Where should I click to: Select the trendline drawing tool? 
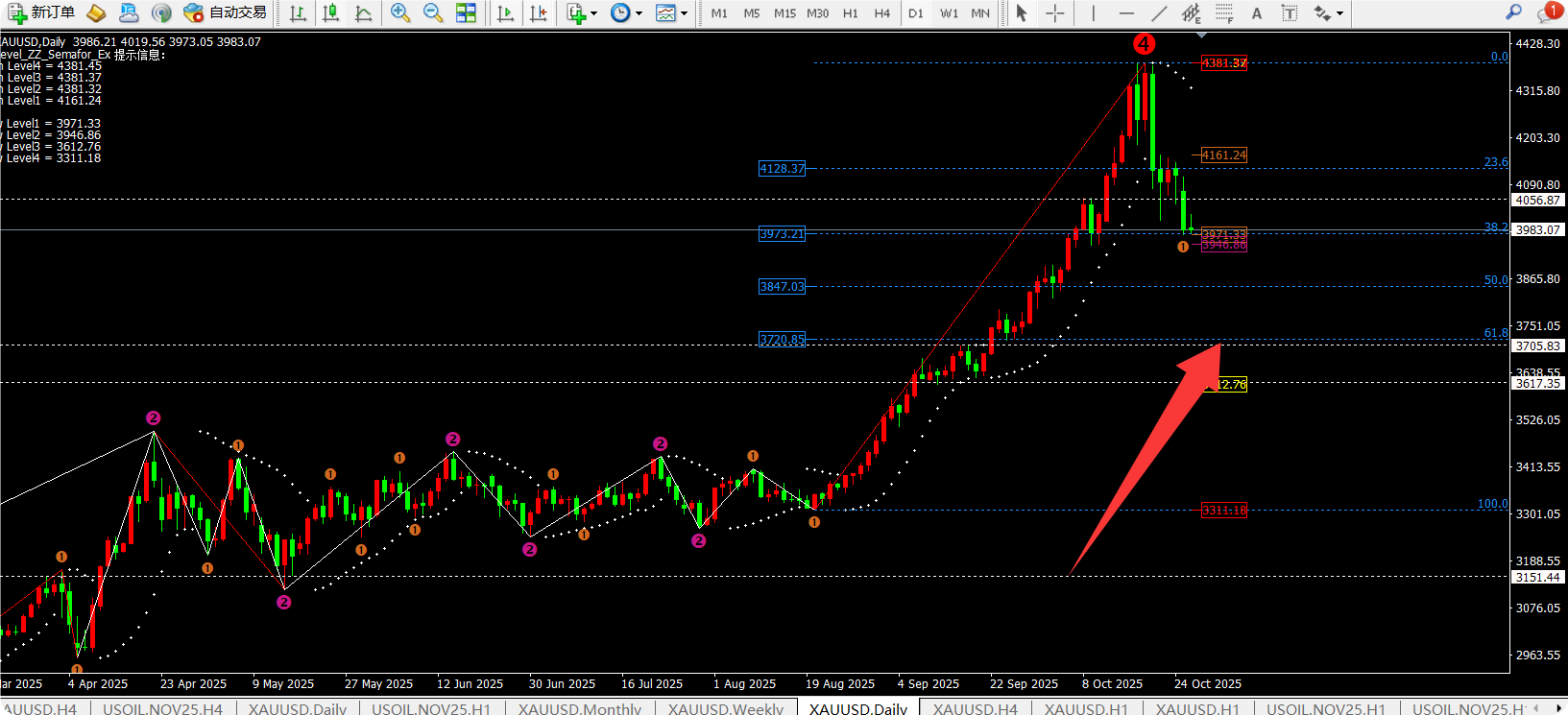tap(1159, 13)
